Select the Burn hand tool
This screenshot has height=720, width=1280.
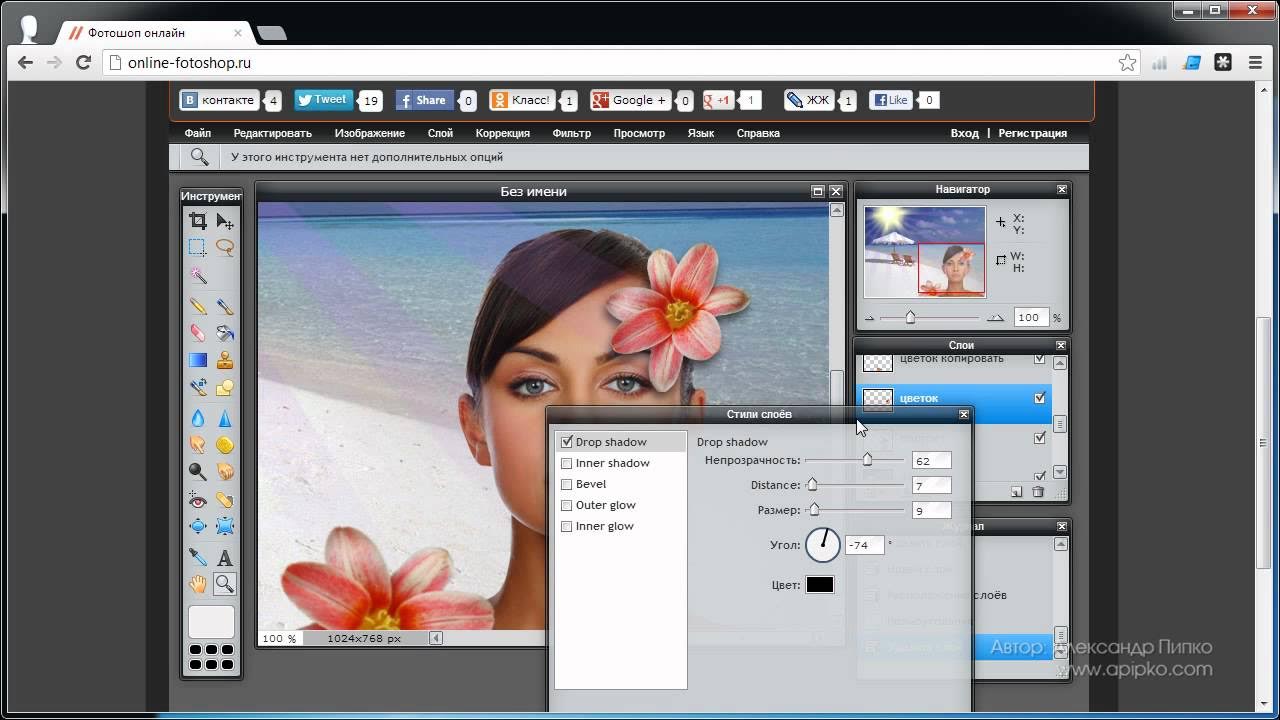click(225, 471)
